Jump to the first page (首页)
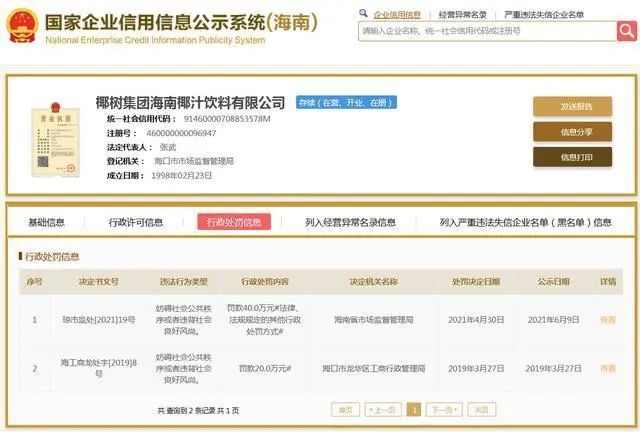This screenshot has height=432, width=640. [345, 410]
